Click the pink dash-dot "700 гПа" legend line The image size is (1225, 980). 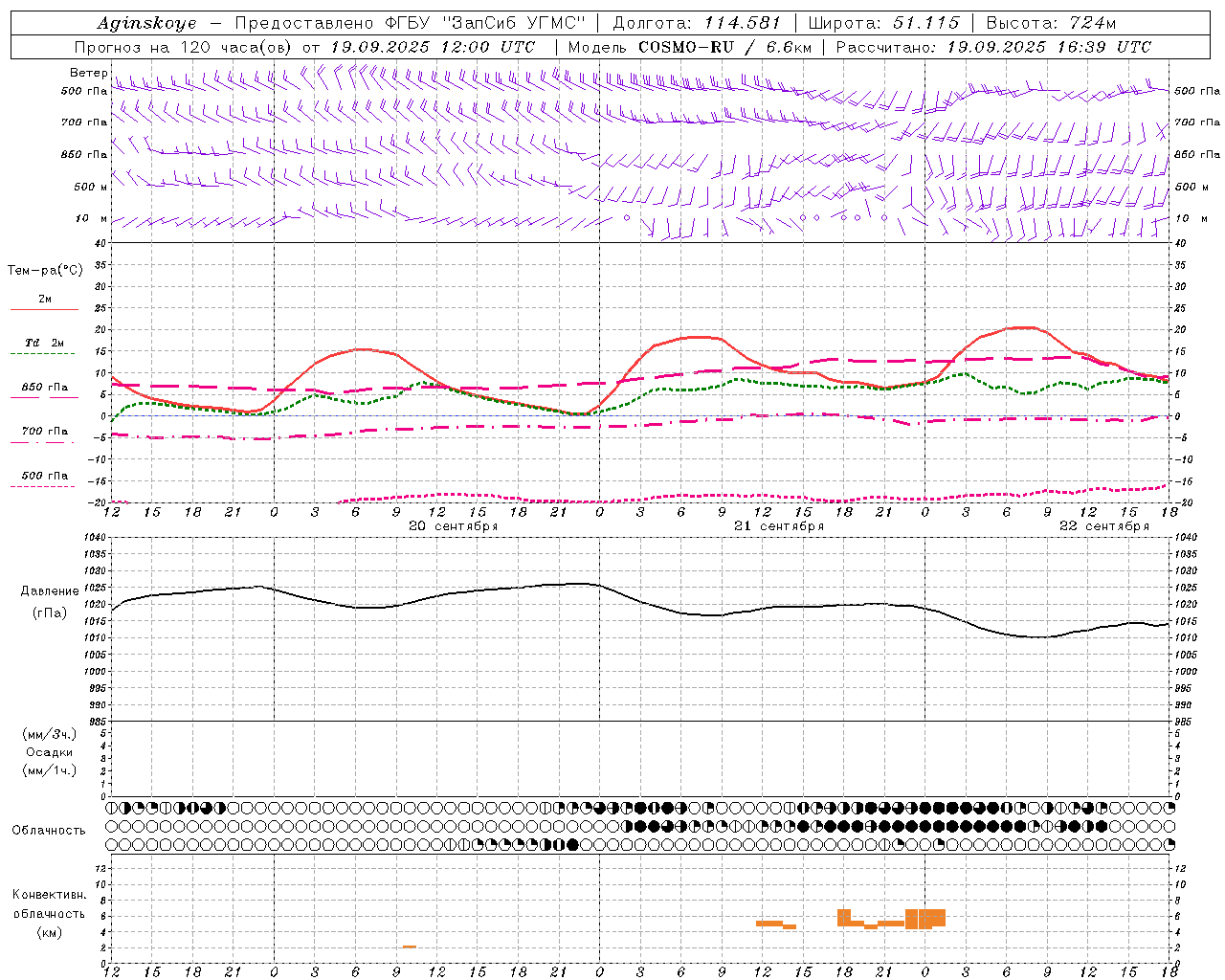pyautogui.click(x=44, y=443)
